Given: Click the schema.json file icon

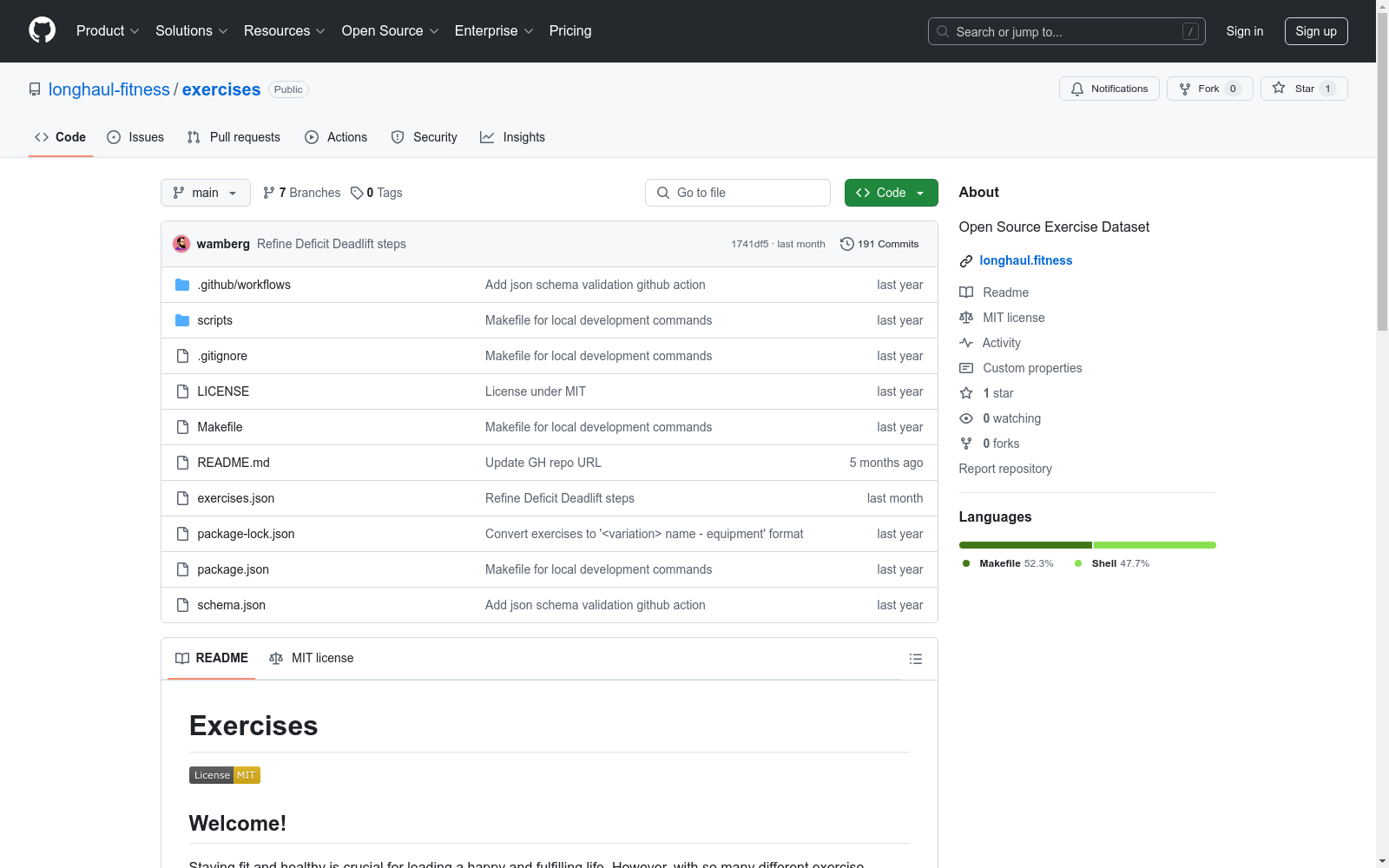Looking at the screenshot, I should click(x=182, y=605).
